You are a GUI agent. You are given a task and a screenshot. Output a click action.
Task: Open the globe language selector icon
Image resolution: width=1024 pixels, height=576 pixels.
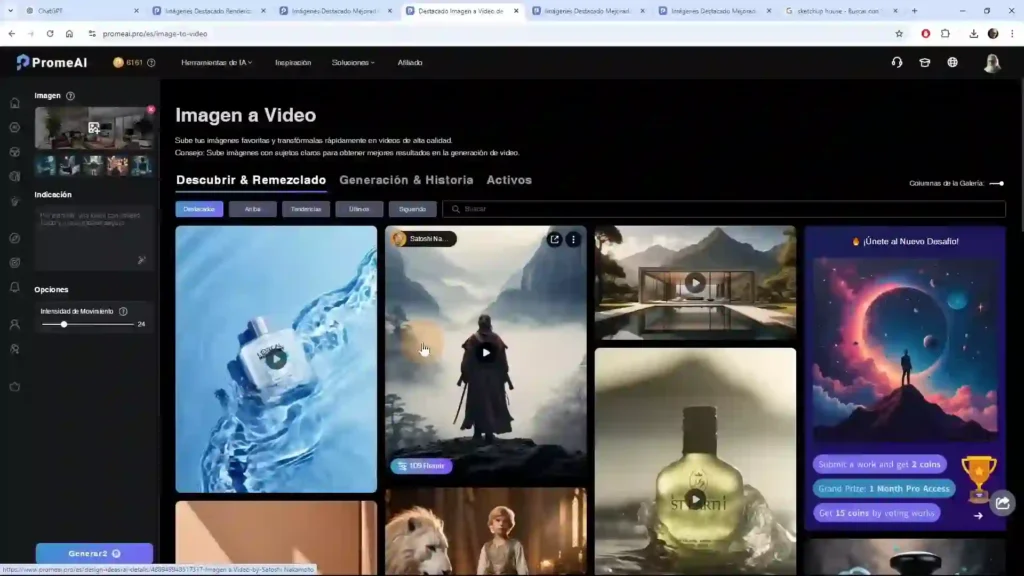[953, 62]
